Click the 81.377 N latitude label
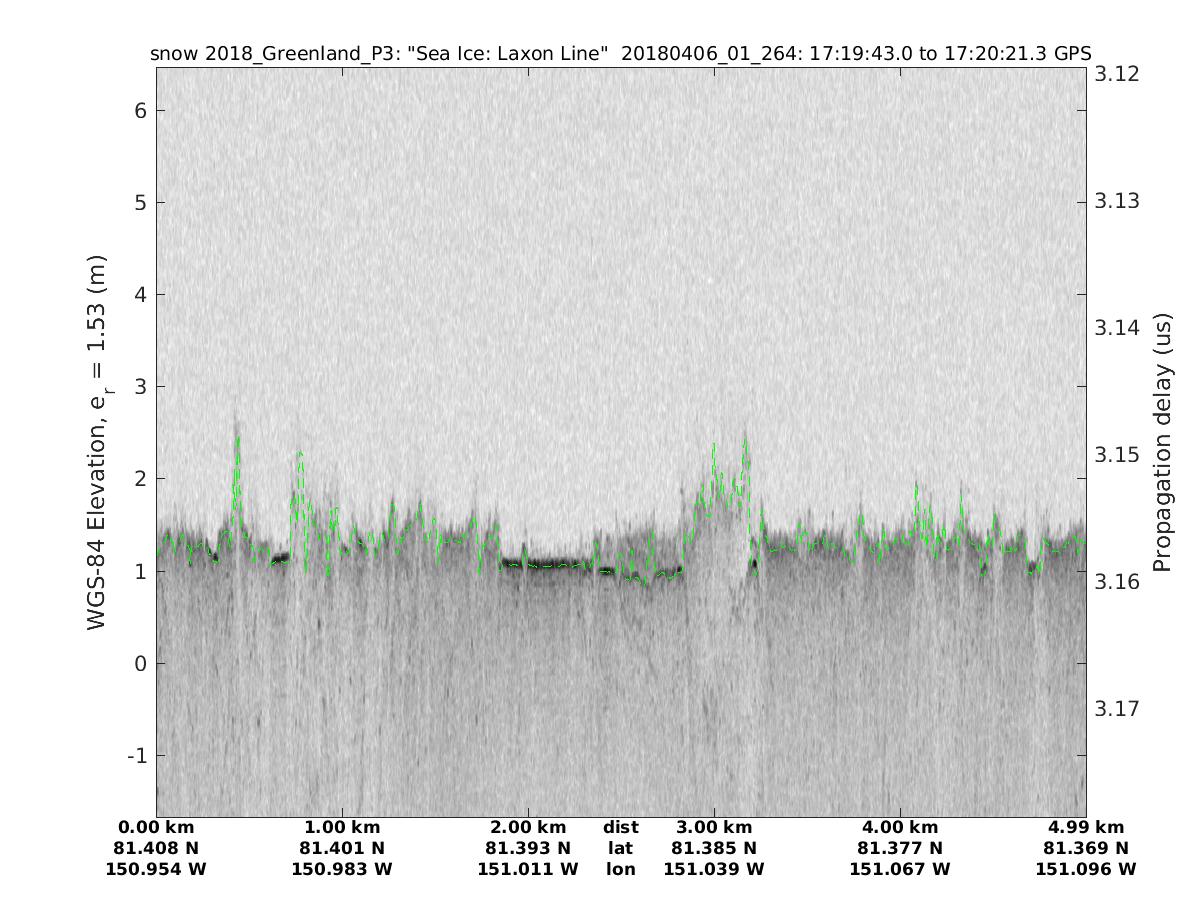The width and height of the screenshot is (1200, 900). pyautogui.click(x=900, y=849)
